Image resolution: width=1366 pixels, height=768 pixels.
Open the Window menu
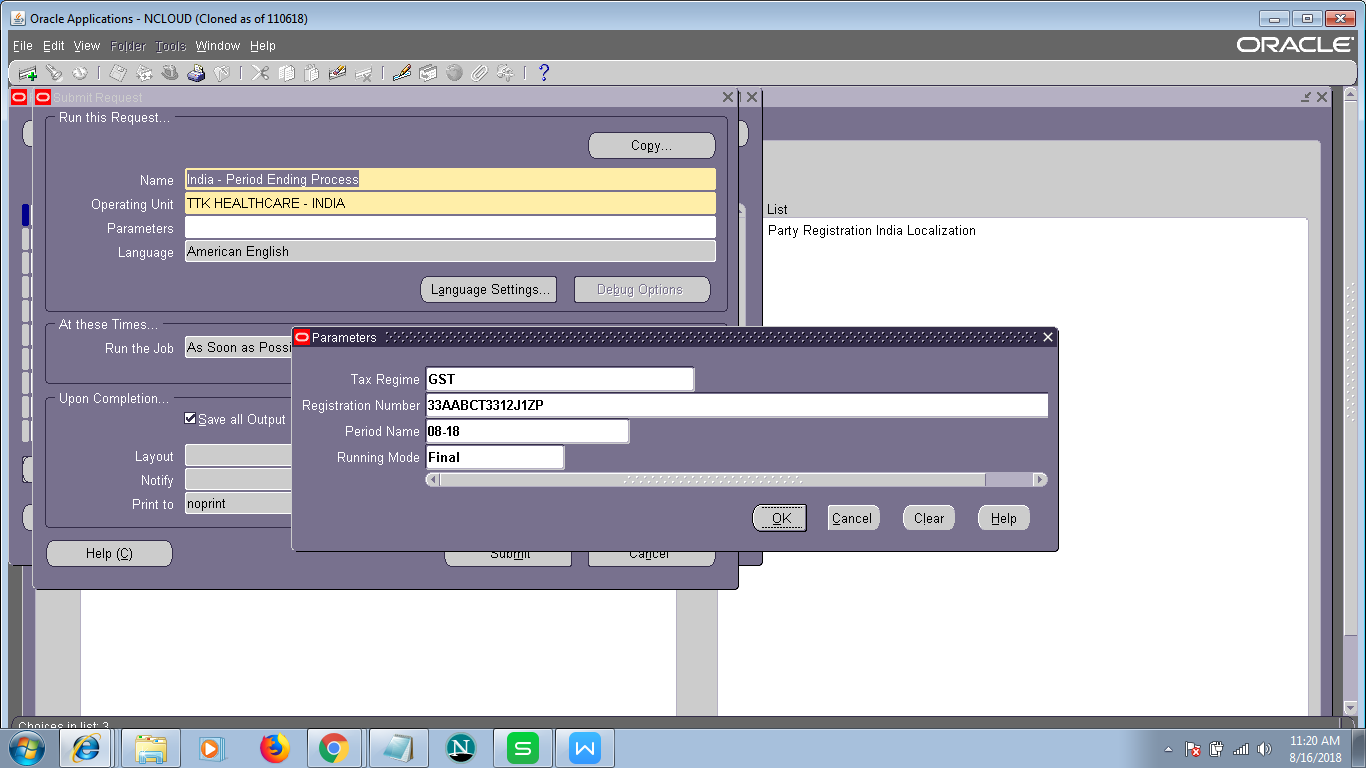(x=218, y=46)
